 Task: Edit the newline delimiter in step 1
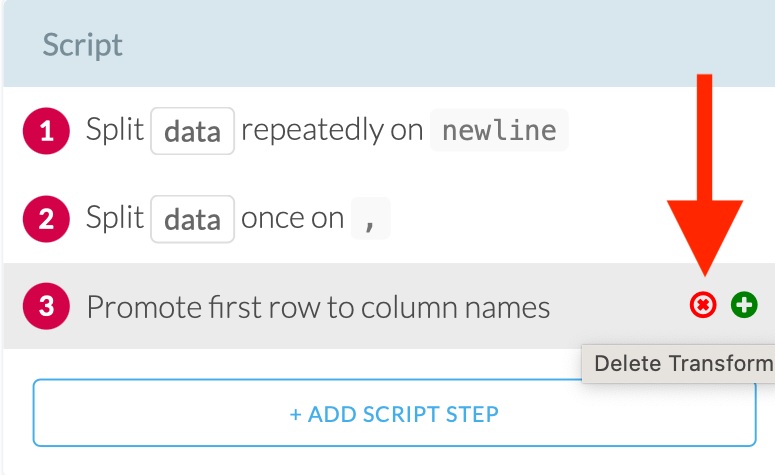(499, 131)
